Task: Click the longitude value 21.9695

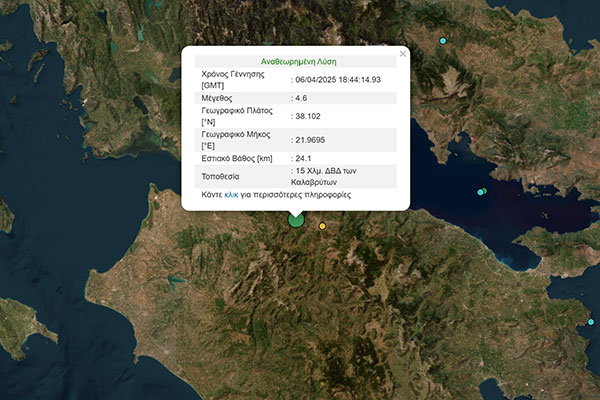Action: [x=309, y=140]
